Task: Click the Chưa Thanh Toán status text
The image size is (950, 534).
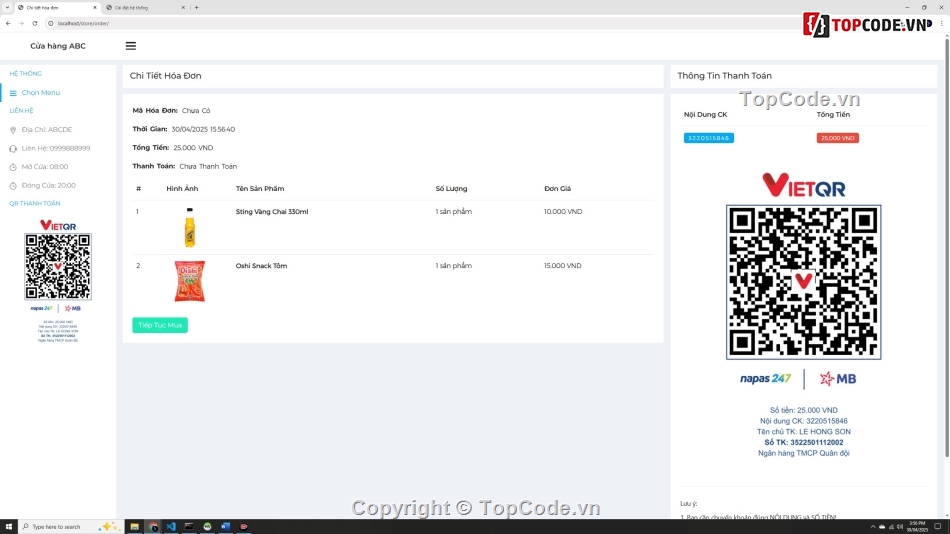Action: 208,166
